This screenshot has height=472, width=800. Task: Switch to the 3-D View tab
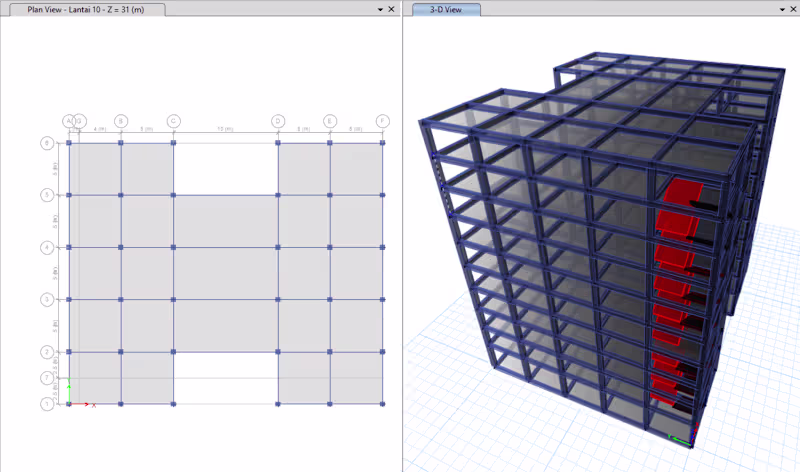coord(446,9)
